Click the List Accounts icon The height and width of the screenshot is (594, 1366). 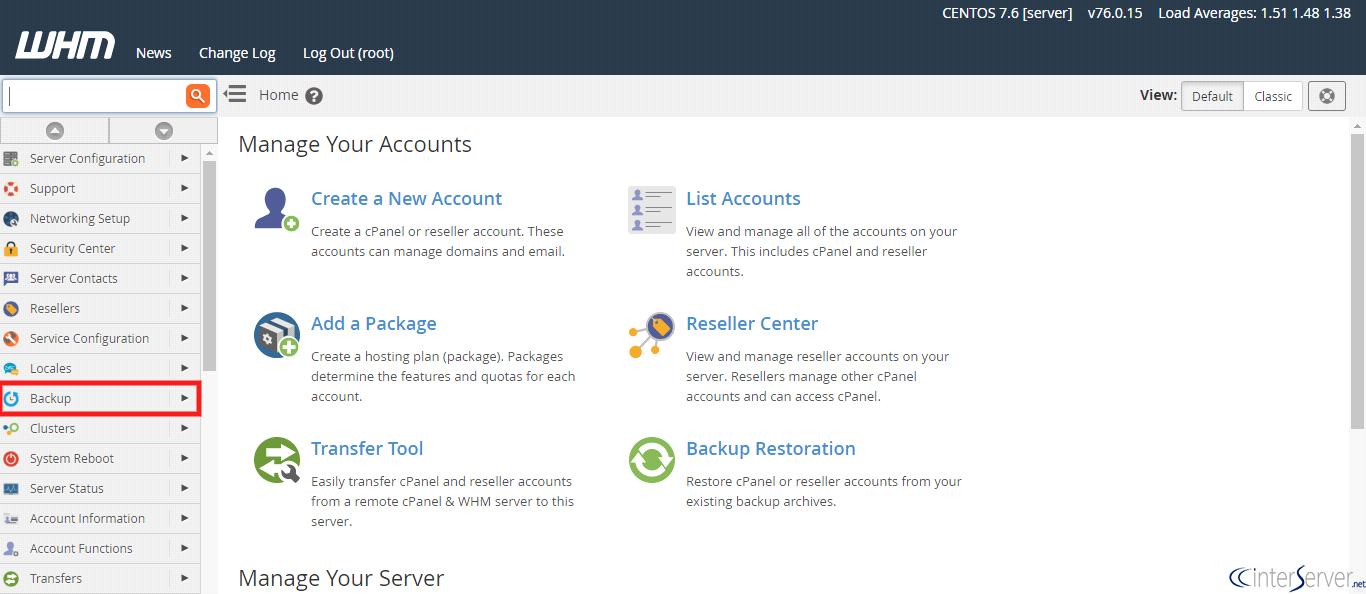tap(652, 210)
